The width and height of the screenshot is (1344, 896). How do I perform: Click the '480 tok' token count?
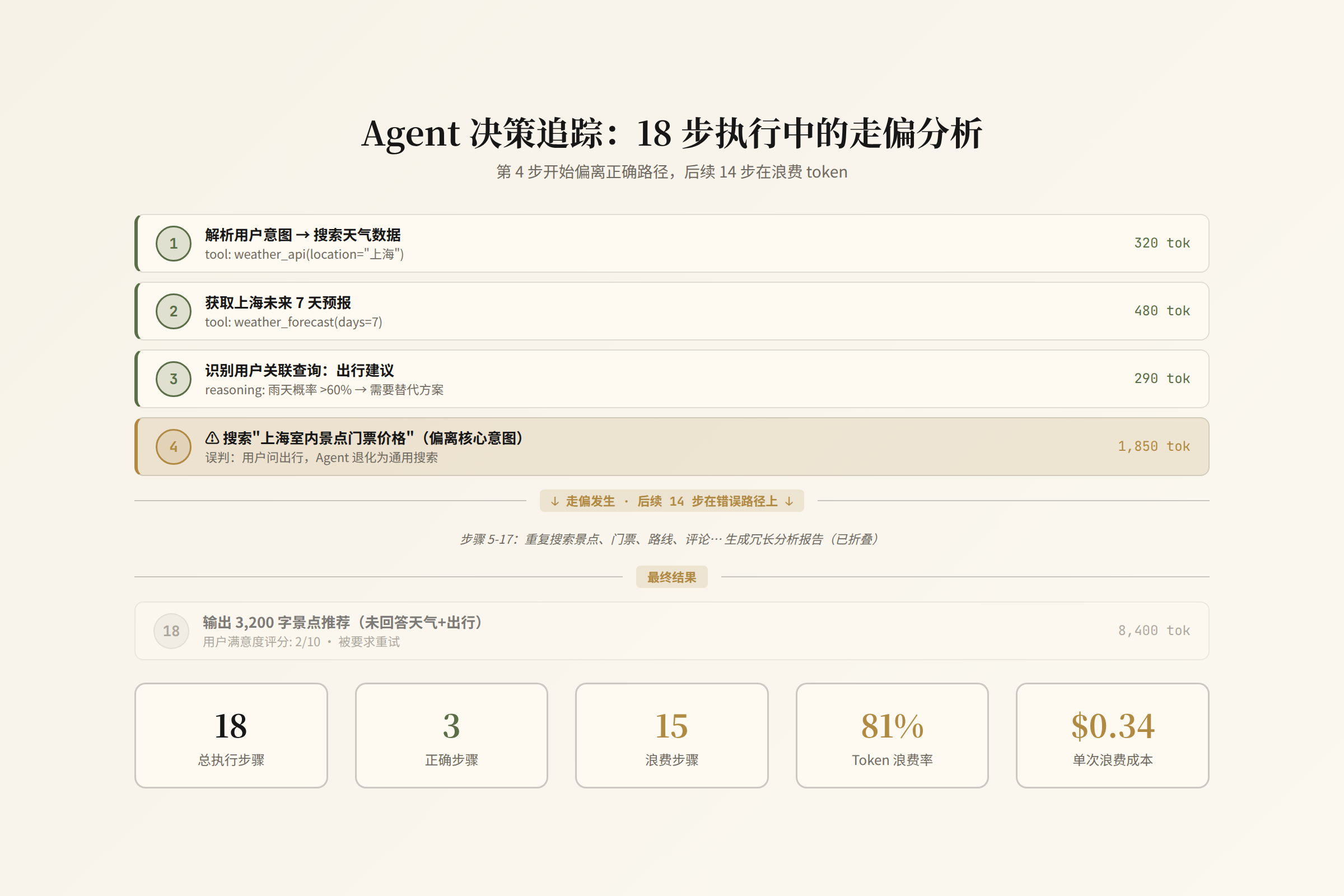click(1161, 311)
